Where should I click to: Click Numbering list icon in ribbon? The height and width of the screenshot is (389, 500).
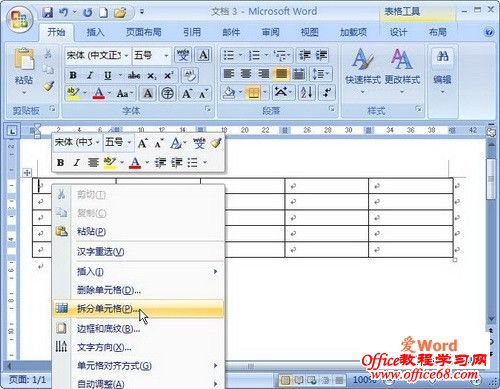pyautogui.click(x=254, y=55)
